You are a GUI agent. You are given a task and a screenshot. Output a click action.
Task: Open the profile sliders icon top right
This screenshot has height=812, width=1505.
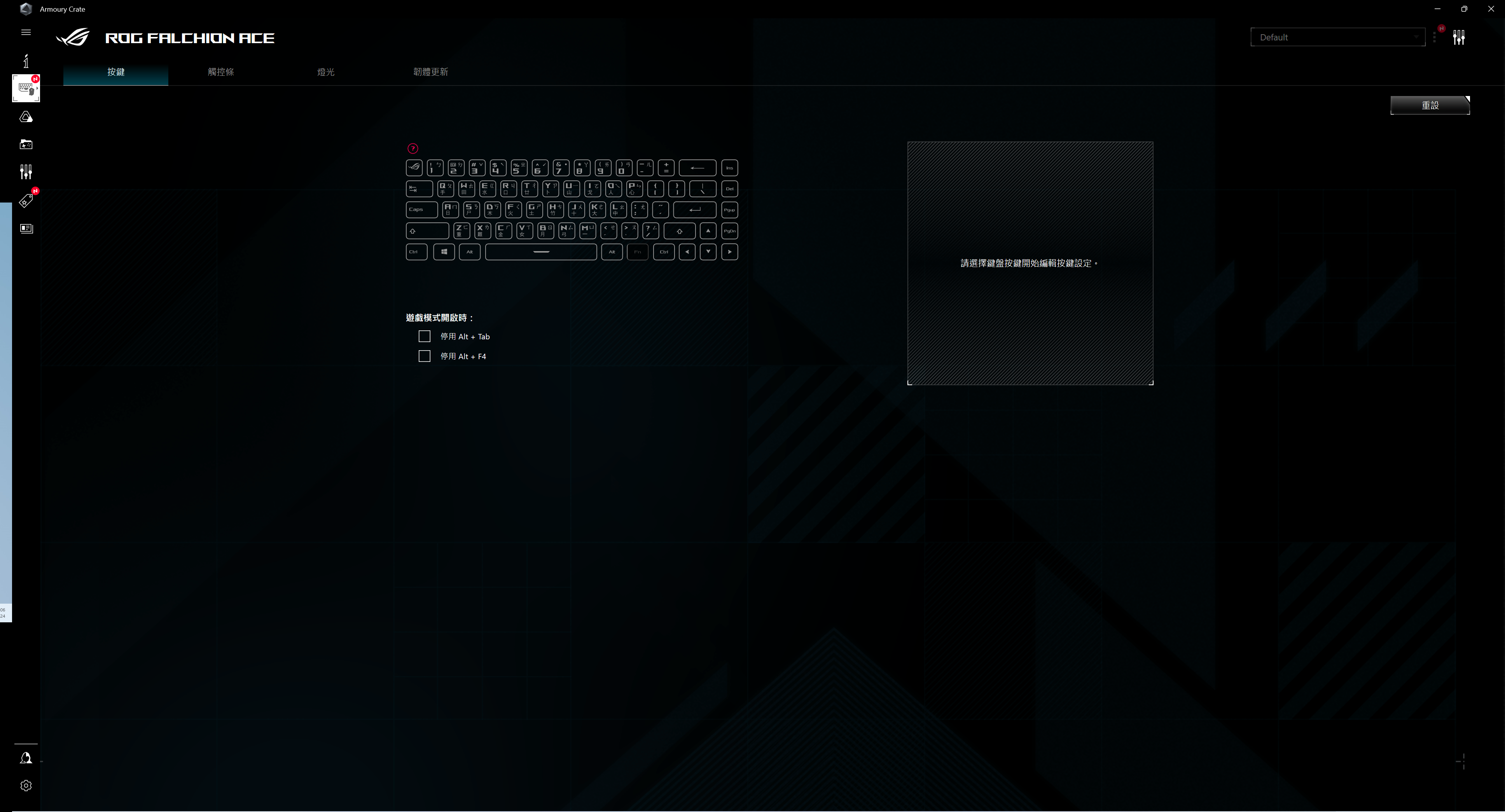pos(1459,37)
